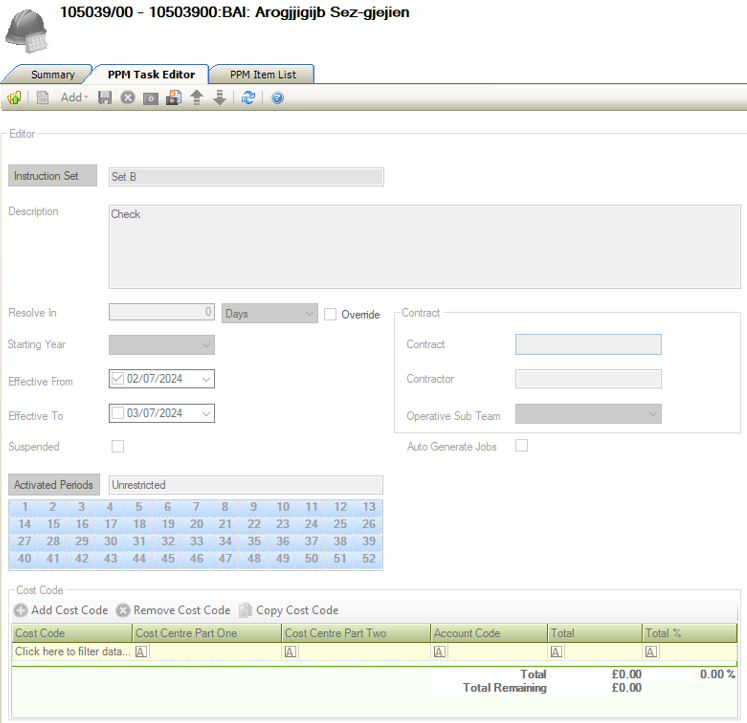
Task: Click the move up arrow icon
Action: (x=197, y=98)
